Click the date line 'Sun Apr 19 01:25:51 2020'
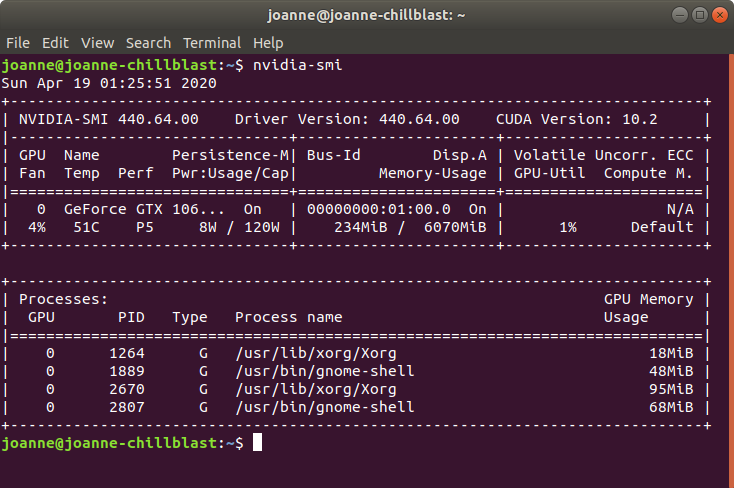This screenshot has width=734, height=488. click(x=109, y=83)
